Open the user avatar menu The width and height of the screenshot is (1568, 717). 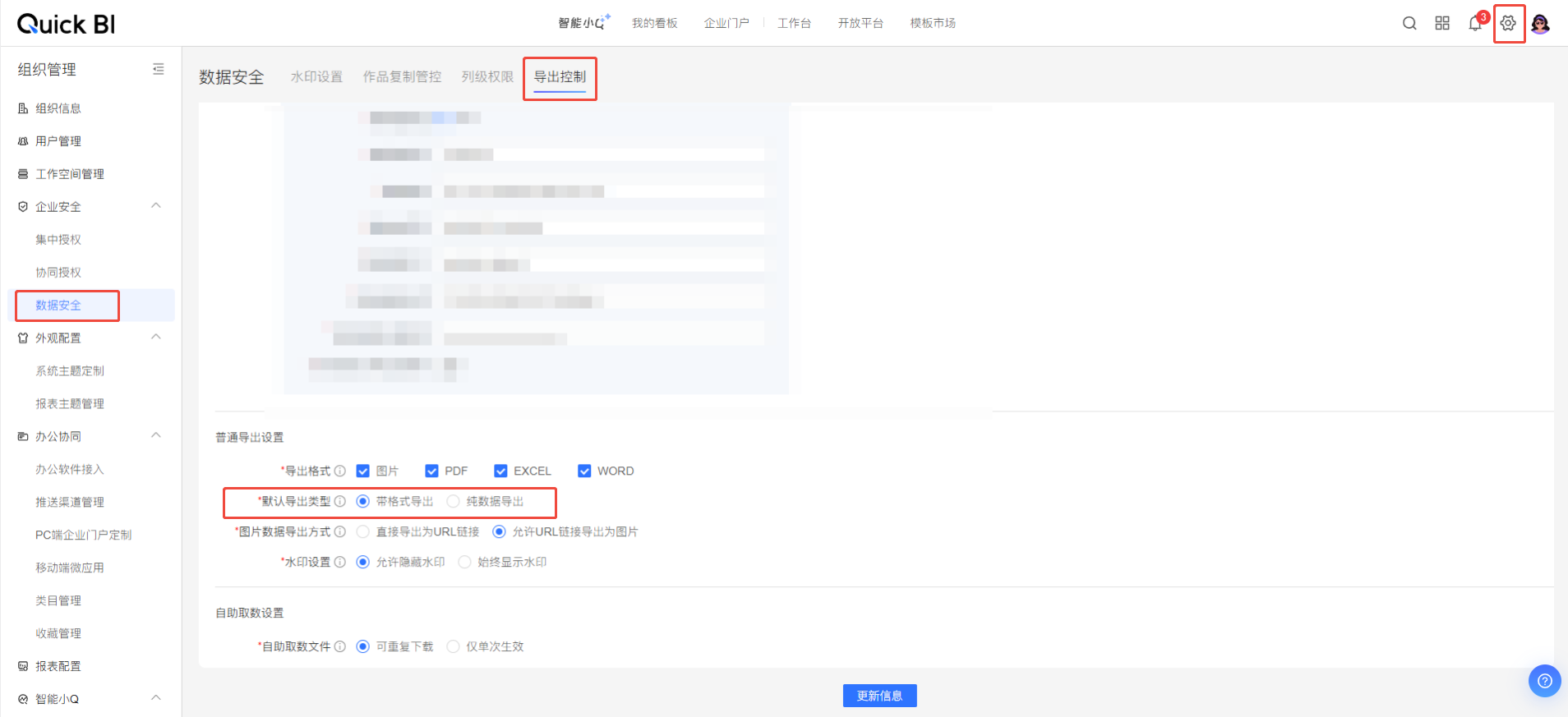1541,23
